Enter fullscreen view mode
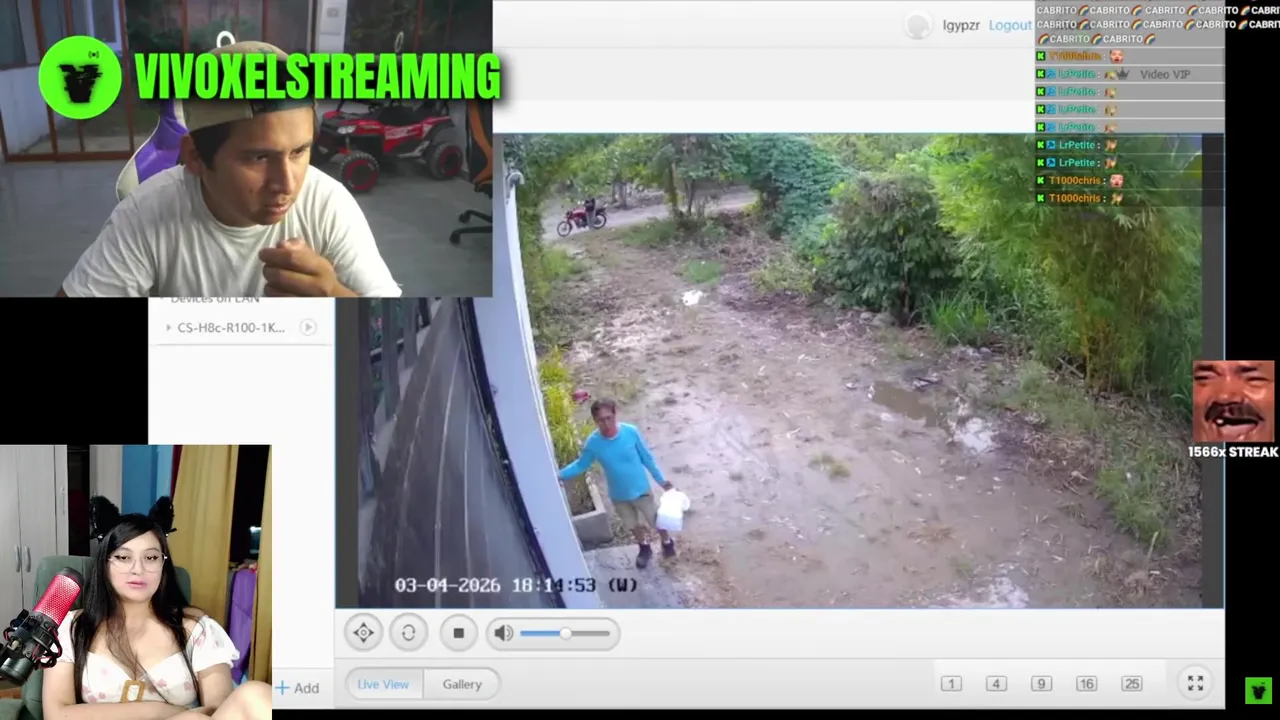The width and height of the screenshot is (1280, 720). (x=1195, y=683)
